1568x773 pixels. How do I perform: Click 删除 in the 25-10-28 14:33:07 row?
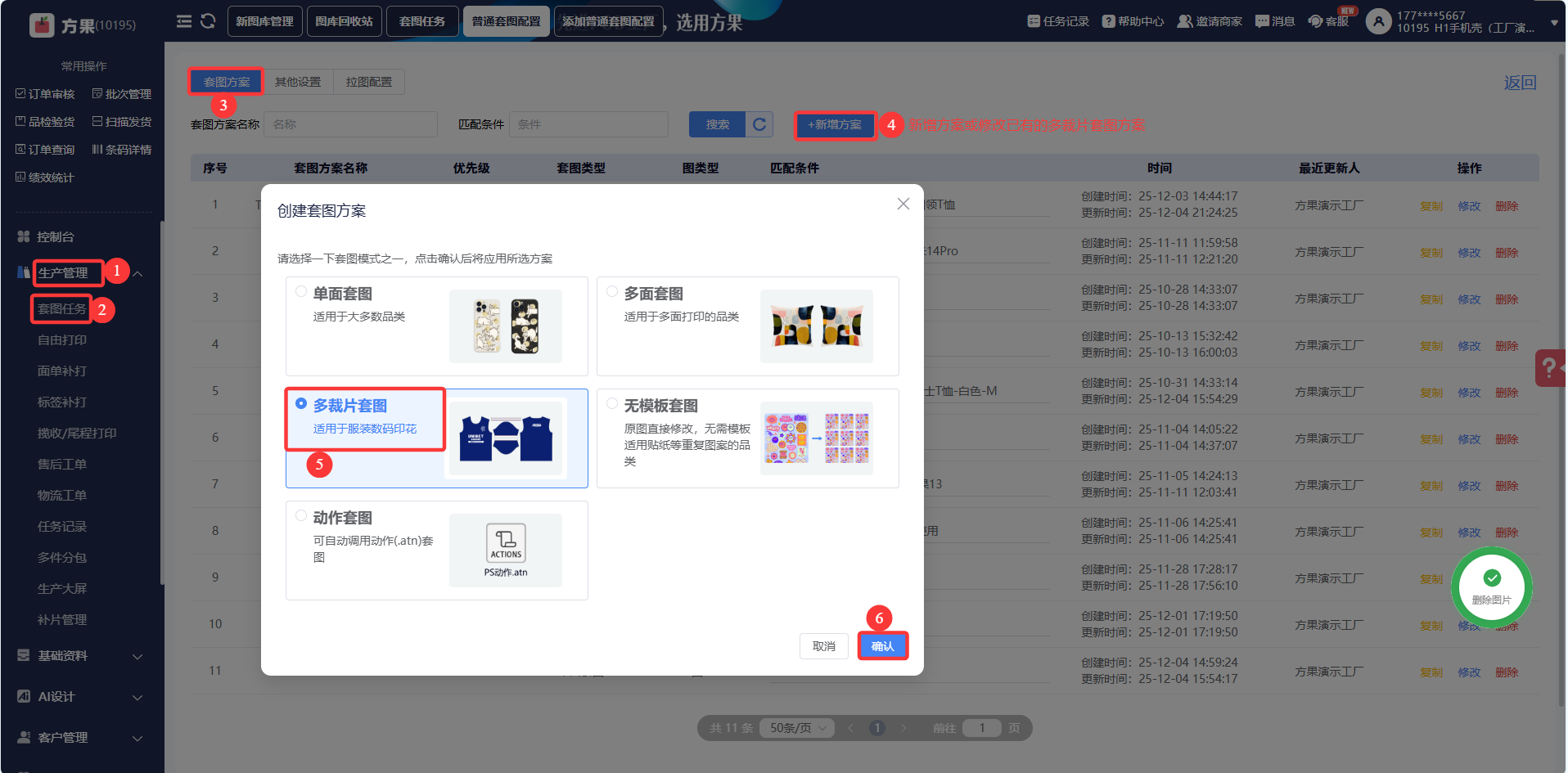(1507, 299)
